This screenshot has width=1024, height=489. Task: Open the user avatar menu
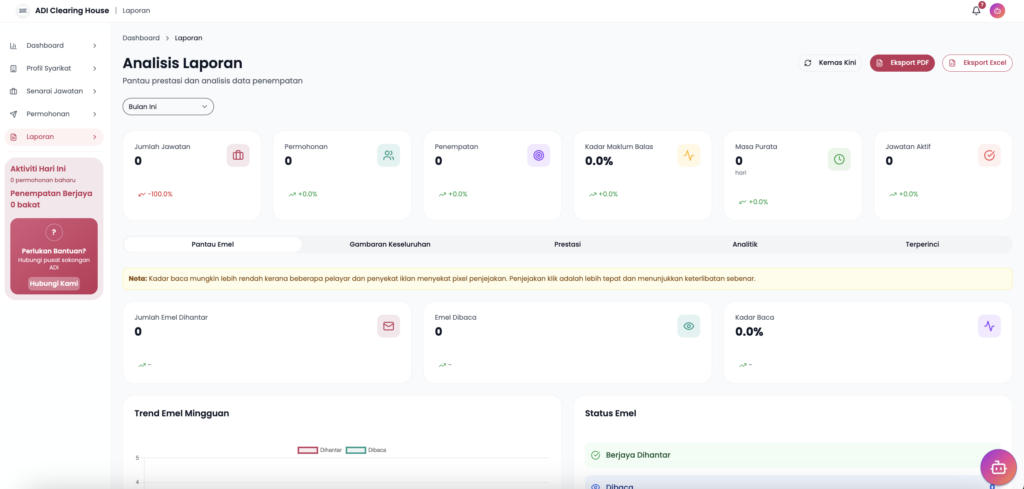click(x=997, y=10)
